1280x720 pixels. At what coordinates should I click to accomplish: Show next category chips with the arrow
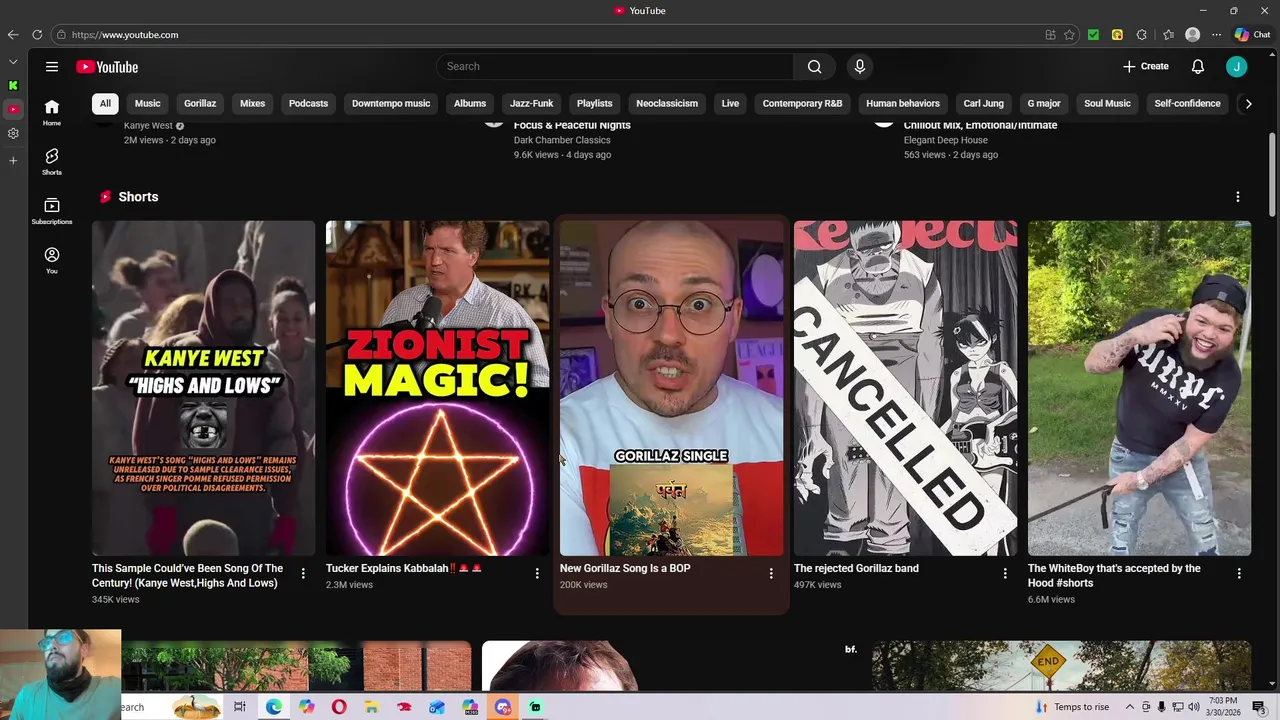(x=1248, y=103)
